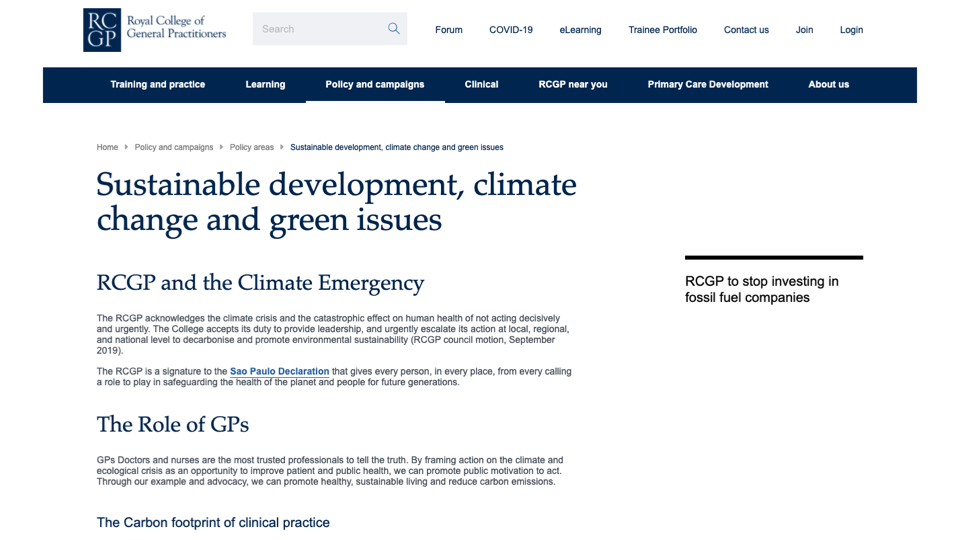This screenshot has width=960, height=540.
Task: Open the COVID-19 link
Action: 511,29
